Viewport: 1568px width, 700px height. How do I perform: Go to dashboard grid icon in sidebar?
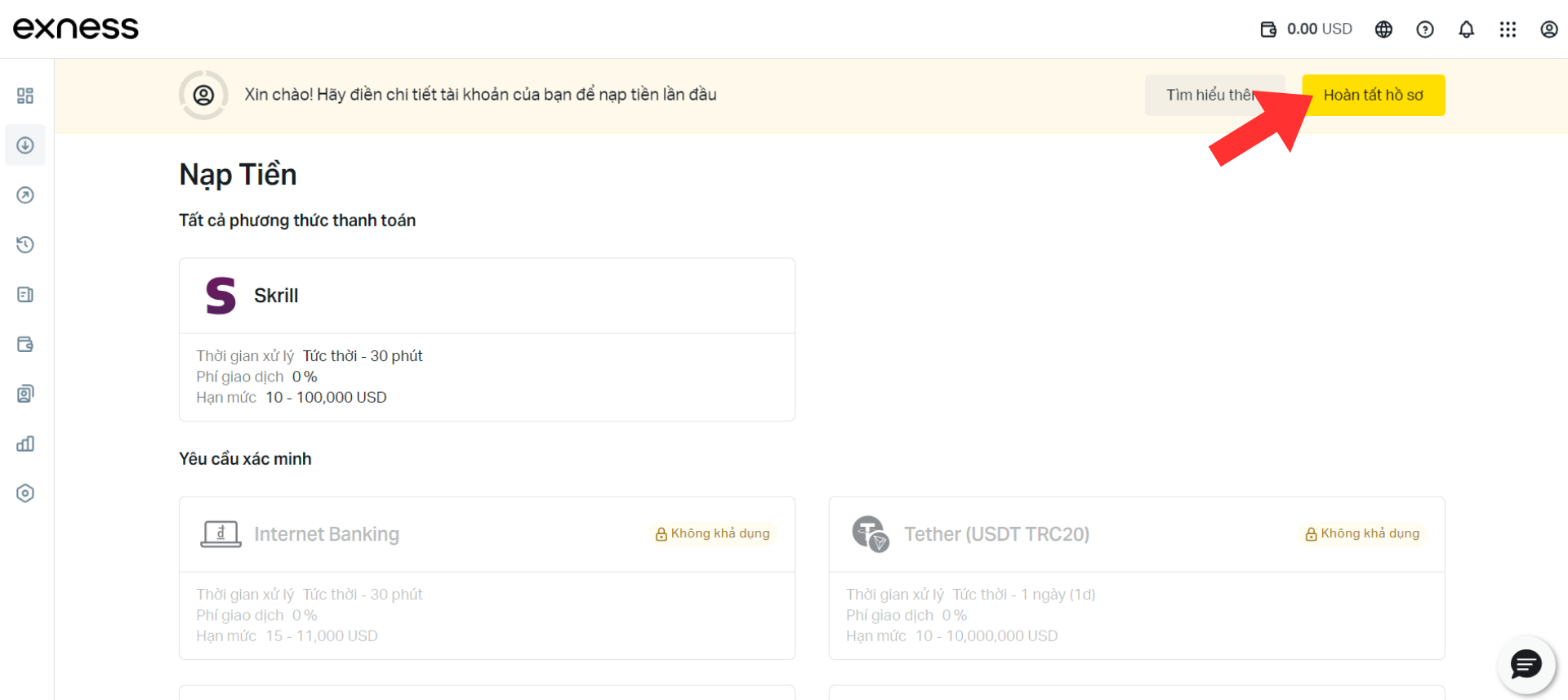tap(25, 96)
